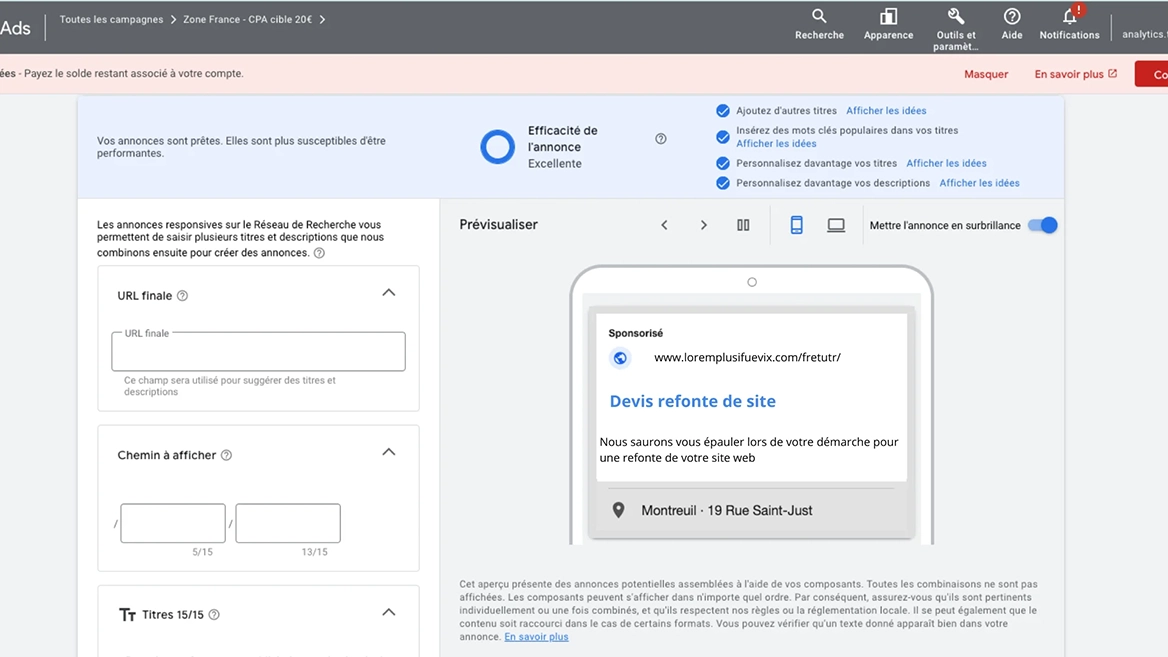Screen dimensions: 1168x657
Task: Expand breadcrumb chevron after Zone France campaign
Action: (x=323, y=19)
